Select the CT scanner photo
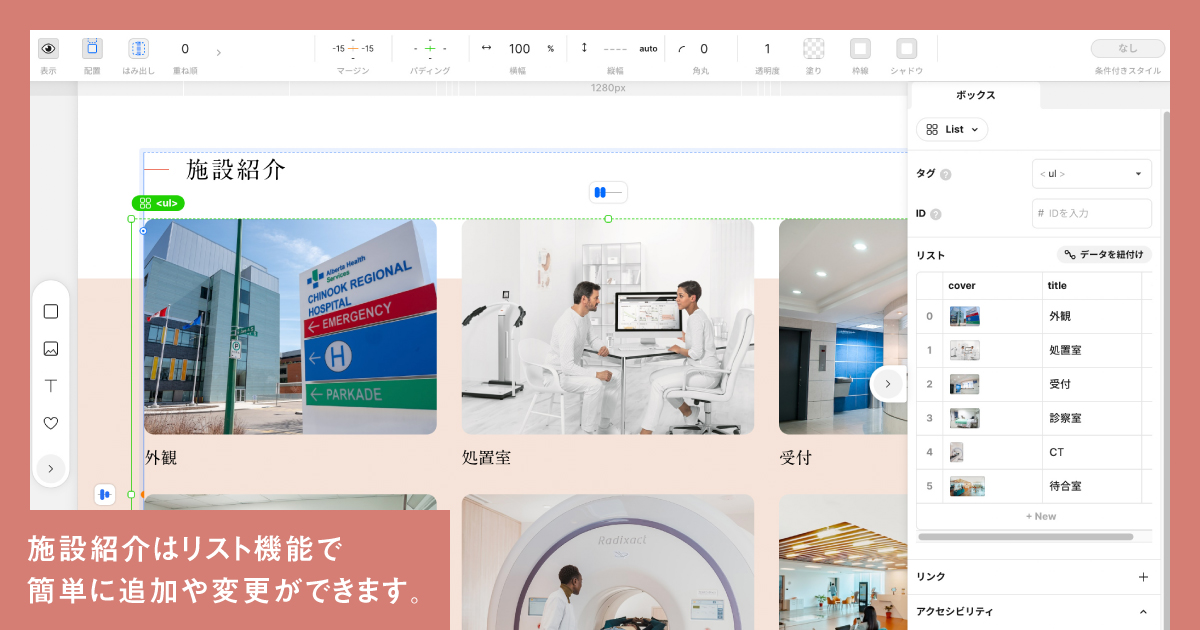Screen dimensions: 1200x630 pos(608,562)
